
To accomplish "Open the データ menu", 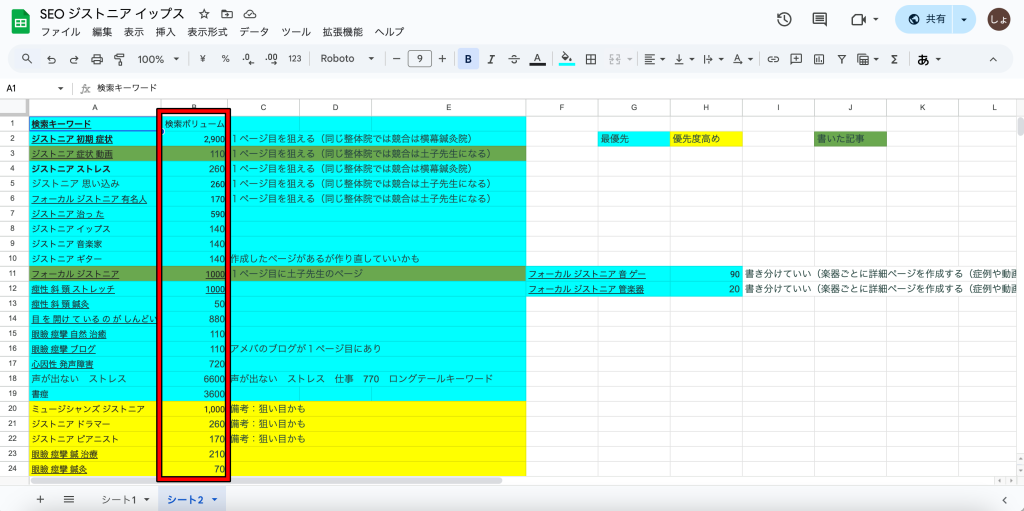I will coord(254,32).
